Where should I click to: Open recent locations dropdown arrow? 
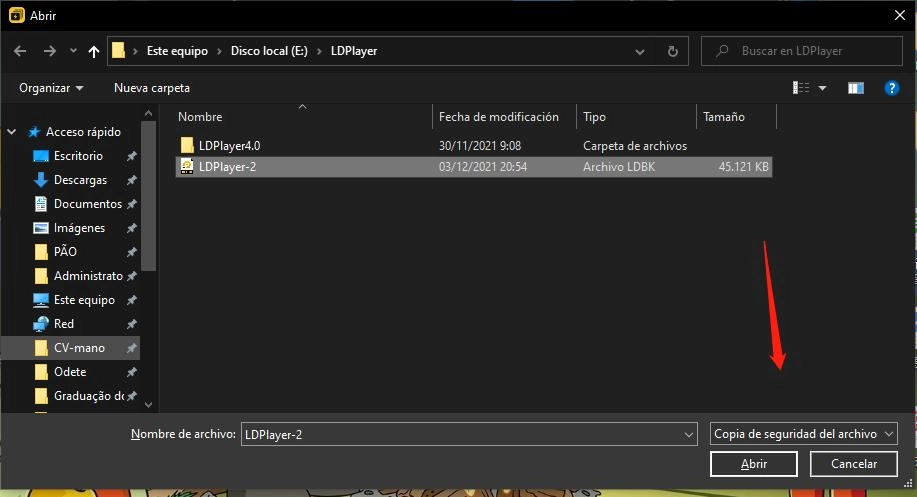tap(73, 51)
